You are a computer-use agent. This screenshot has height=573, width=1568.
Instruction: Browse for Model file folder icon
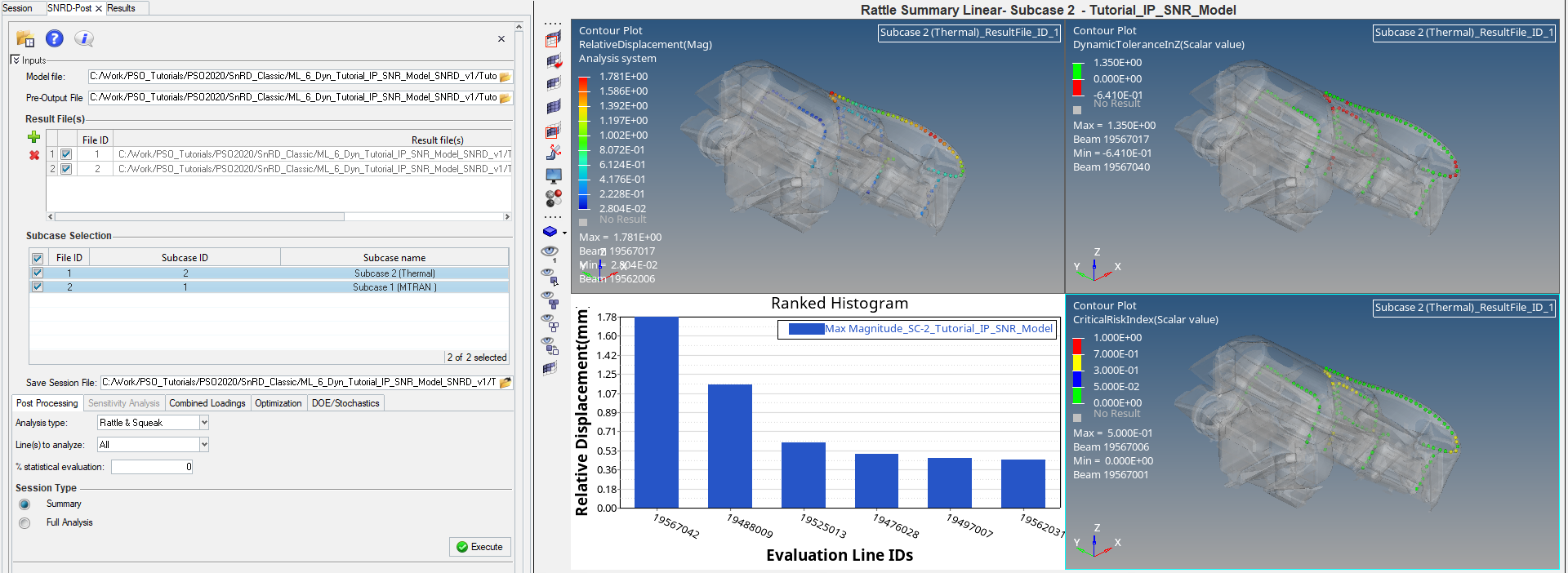505,77
